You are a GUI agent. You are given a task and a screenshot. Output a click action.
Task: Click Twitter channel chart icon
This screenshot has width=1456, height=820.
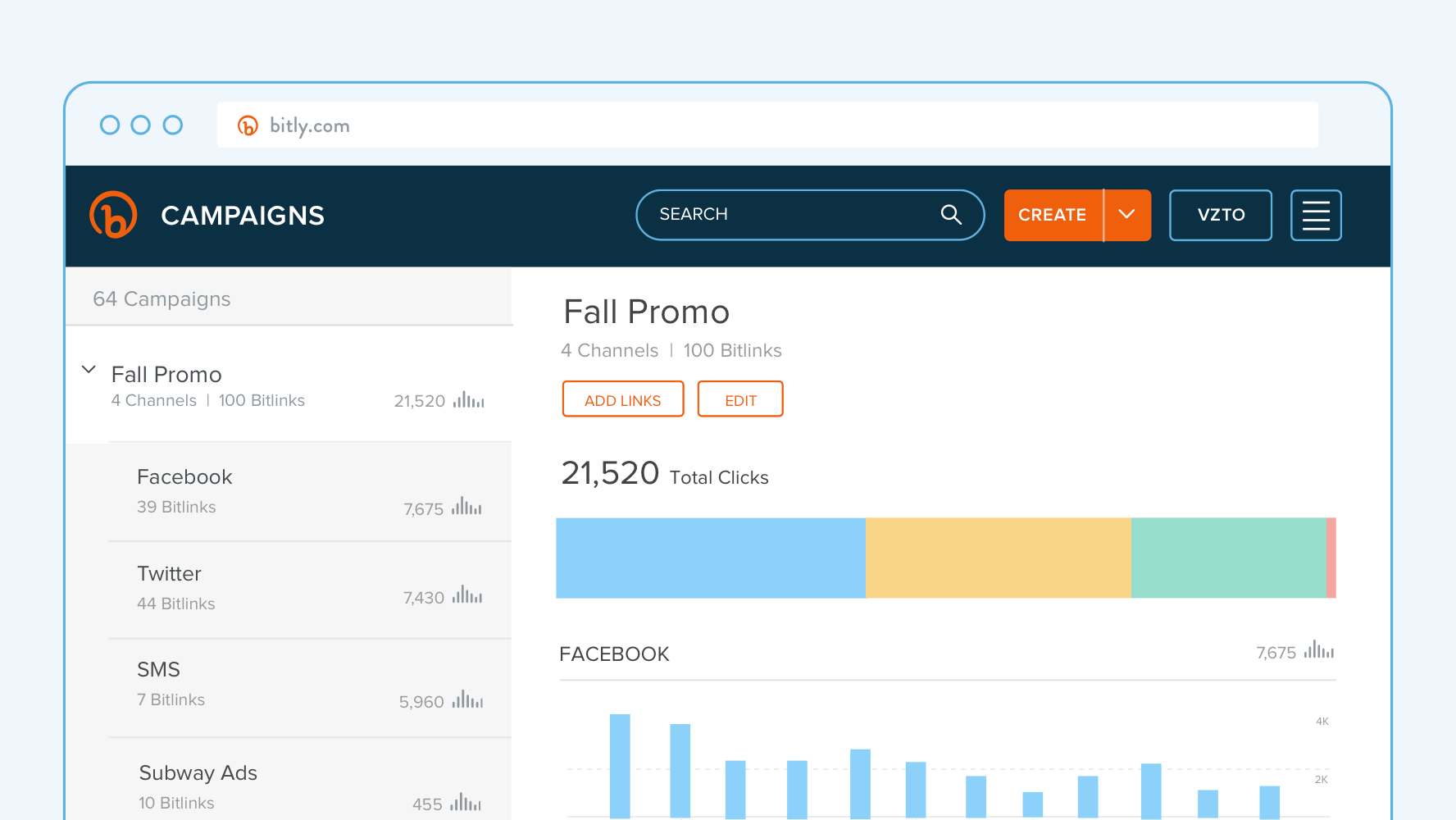[467, 595]
